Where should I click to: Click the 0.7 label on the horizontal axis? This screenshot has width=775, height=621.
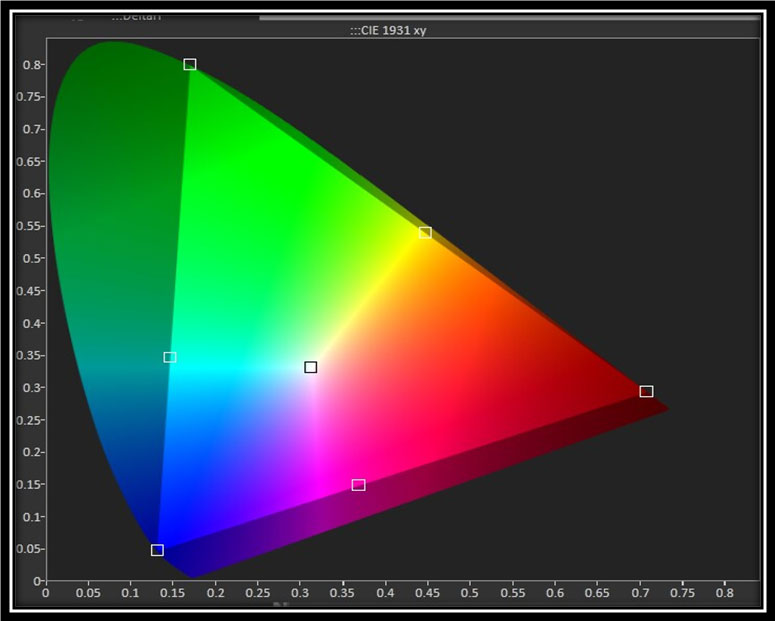[x=640, y=592]
